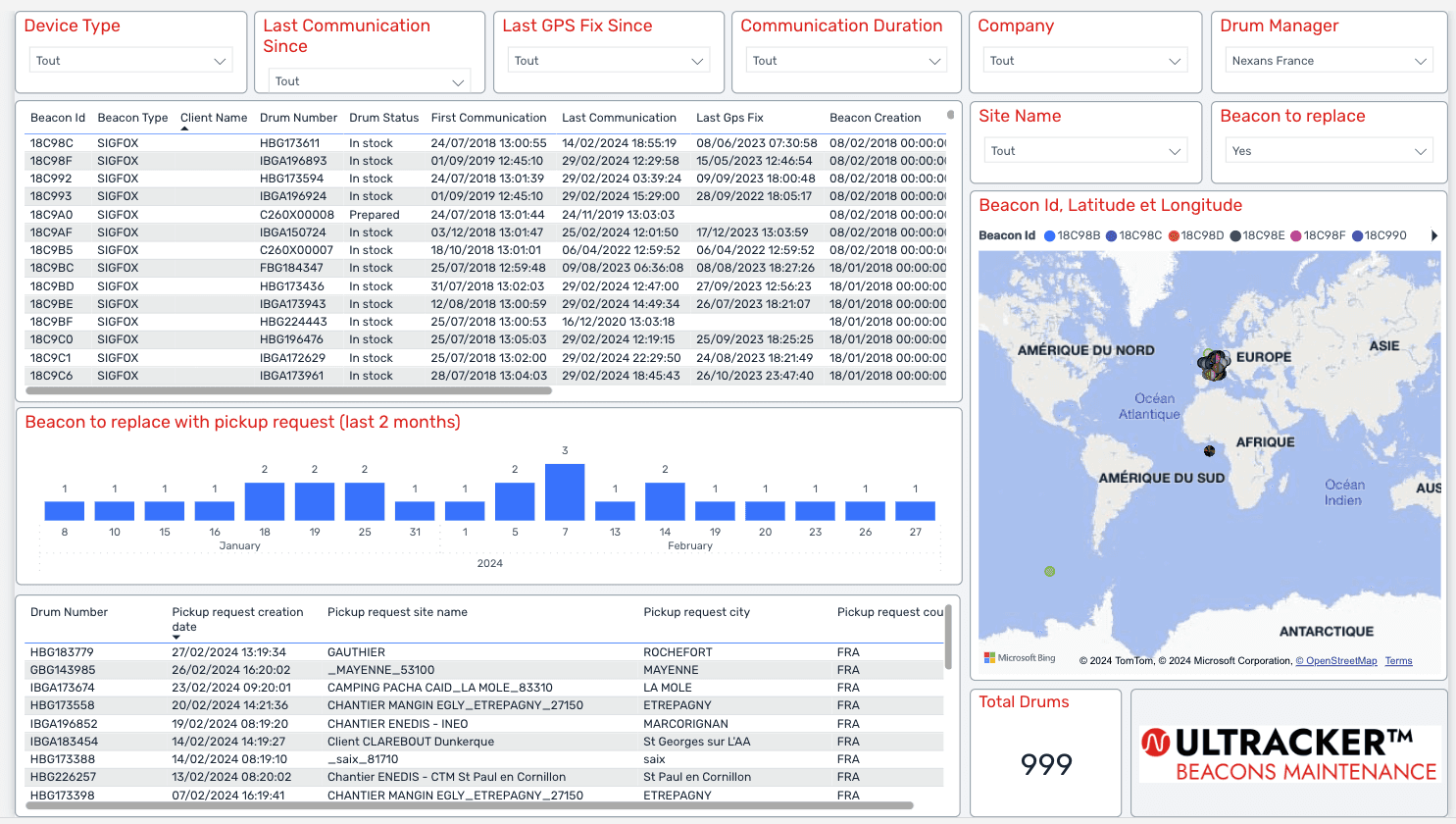1456x824 pixels.
Task: Select beacon row 18C9C6
Action: (x=486, y=376)
